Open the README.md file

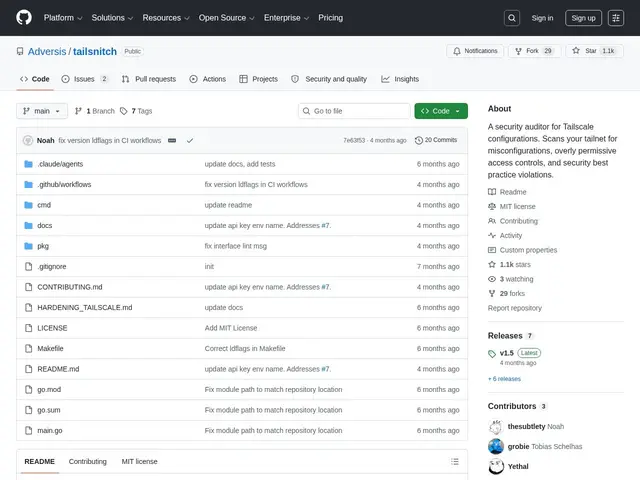58,369
